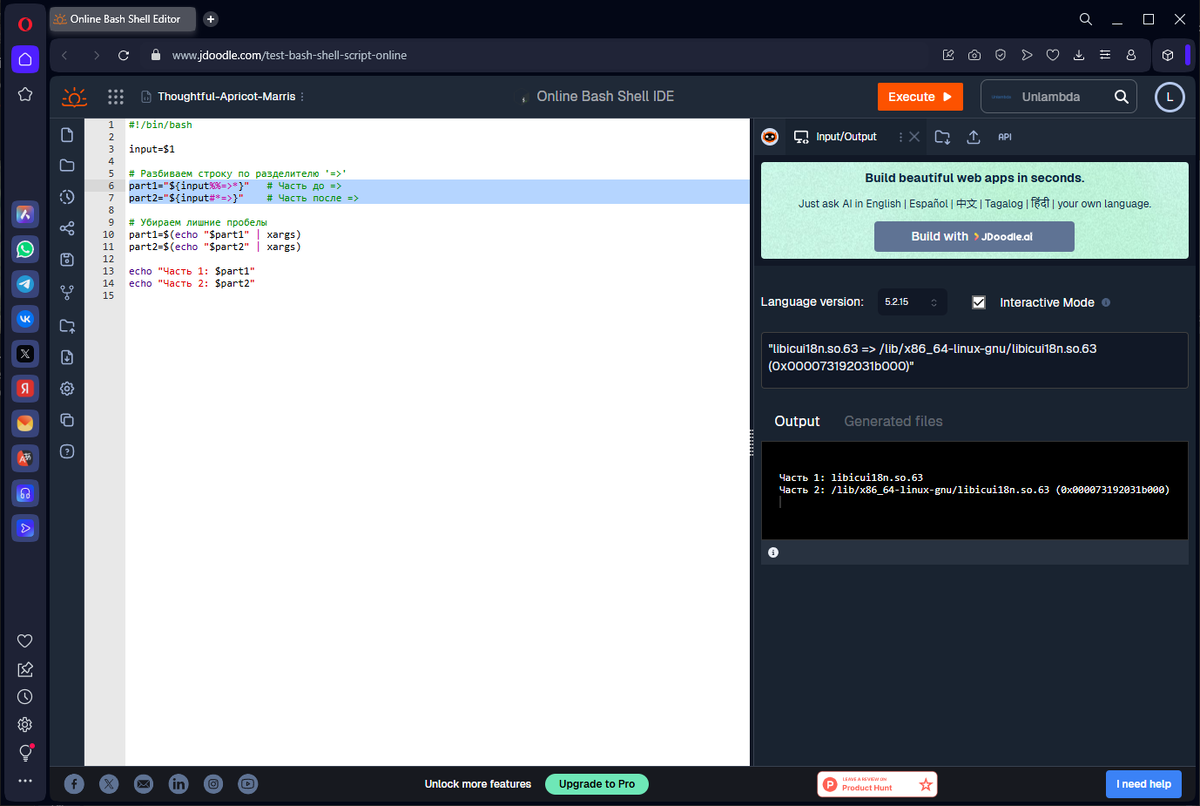Click the Upgrade to Pro button
This screenshot has width=1200, height=806.
(x=597, y=784)
